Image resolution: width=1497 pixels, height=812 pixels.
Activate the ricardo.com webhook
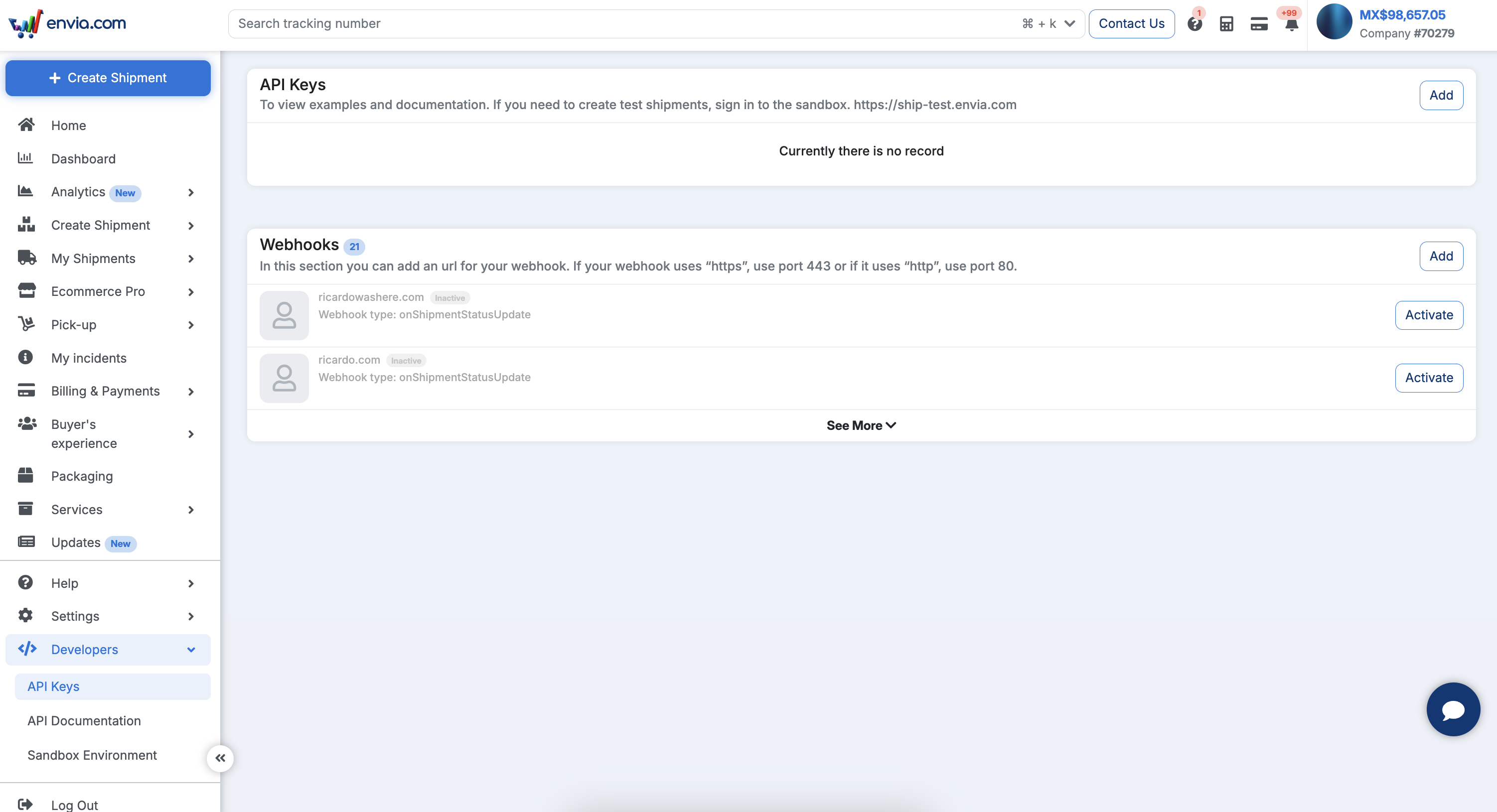tap(1428, 378)
